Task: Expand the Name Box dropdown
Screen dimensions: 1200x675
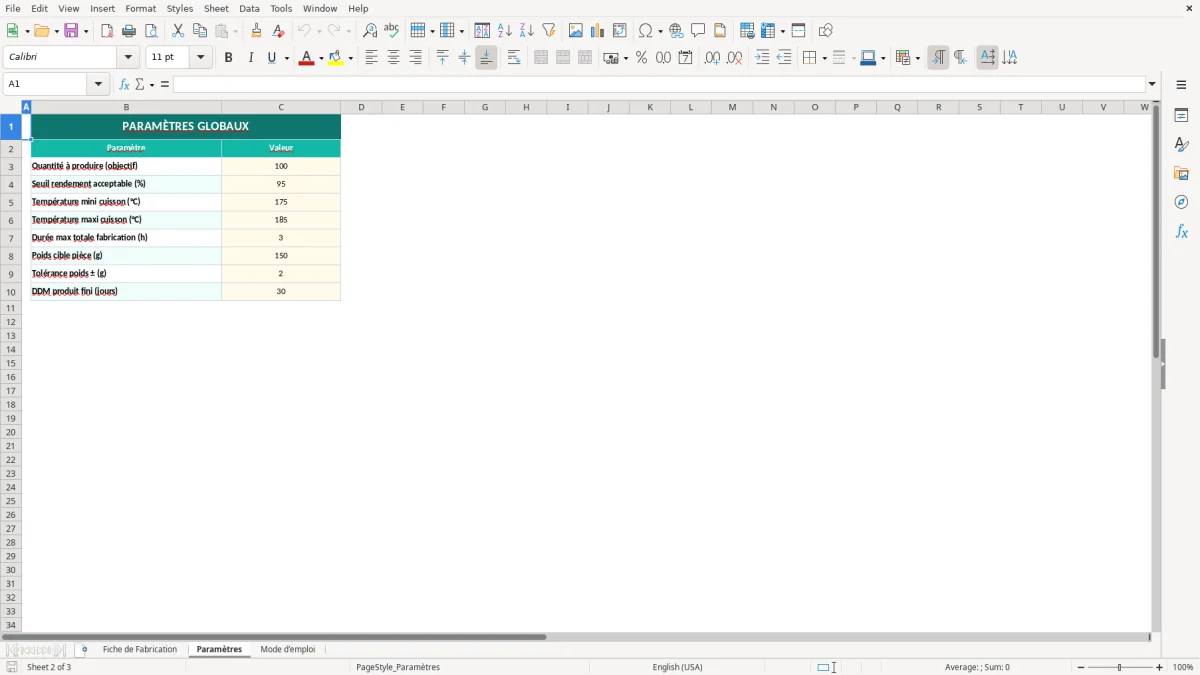Action: click(99, 84)
